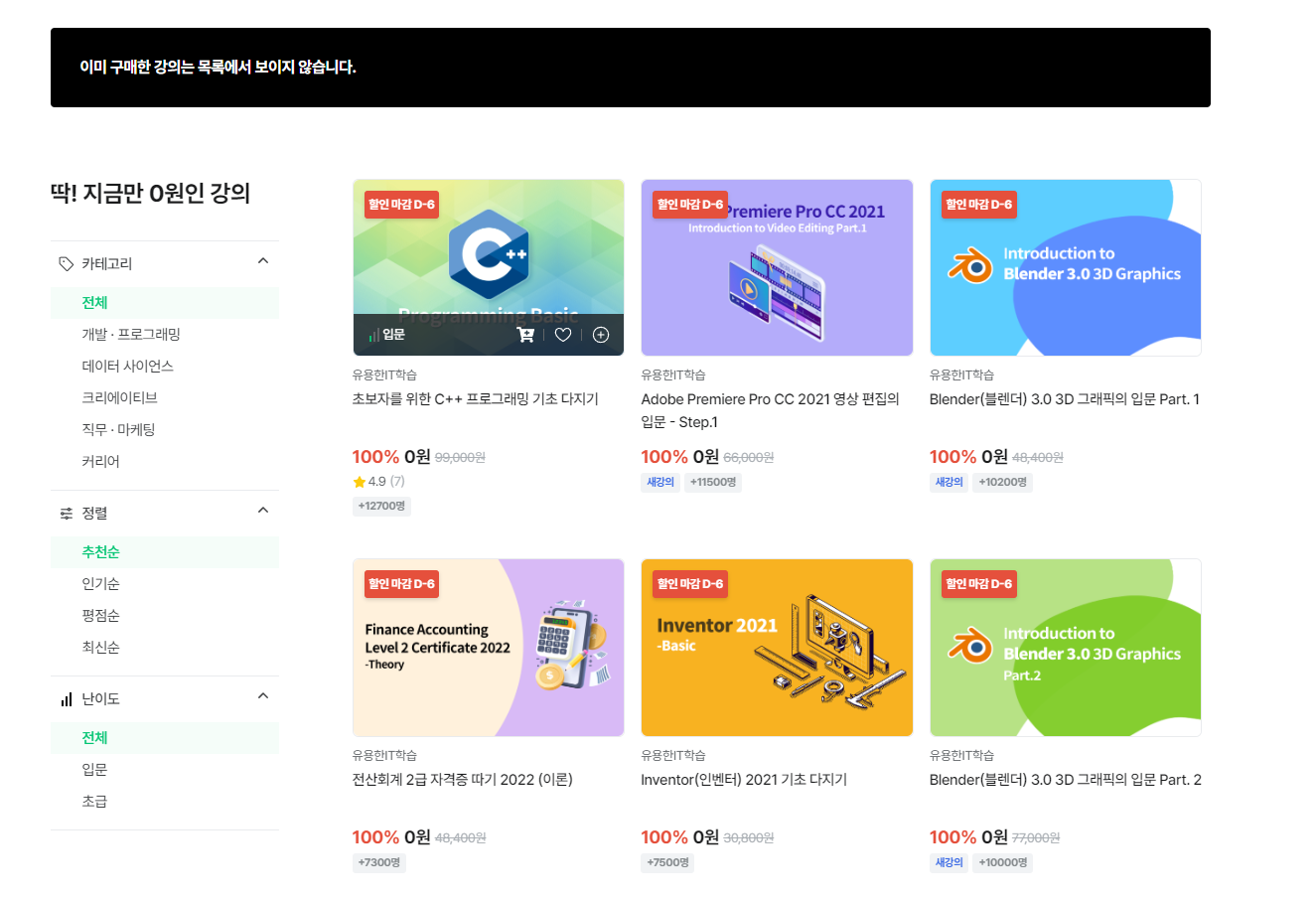Open Inventor 2021 Basic thumbnail

(777, 648)
